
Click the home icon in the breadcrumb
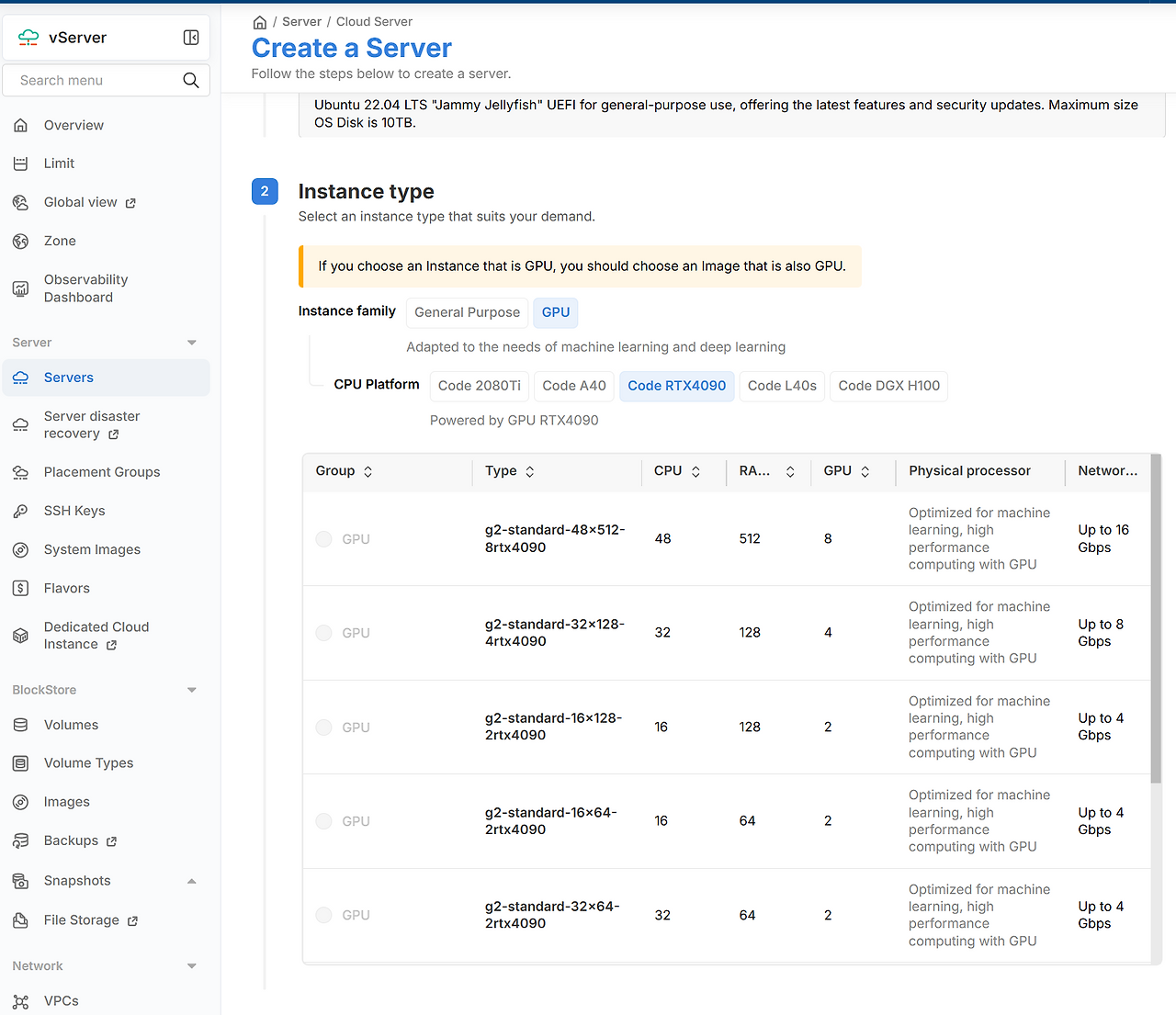tap(260, 22)
